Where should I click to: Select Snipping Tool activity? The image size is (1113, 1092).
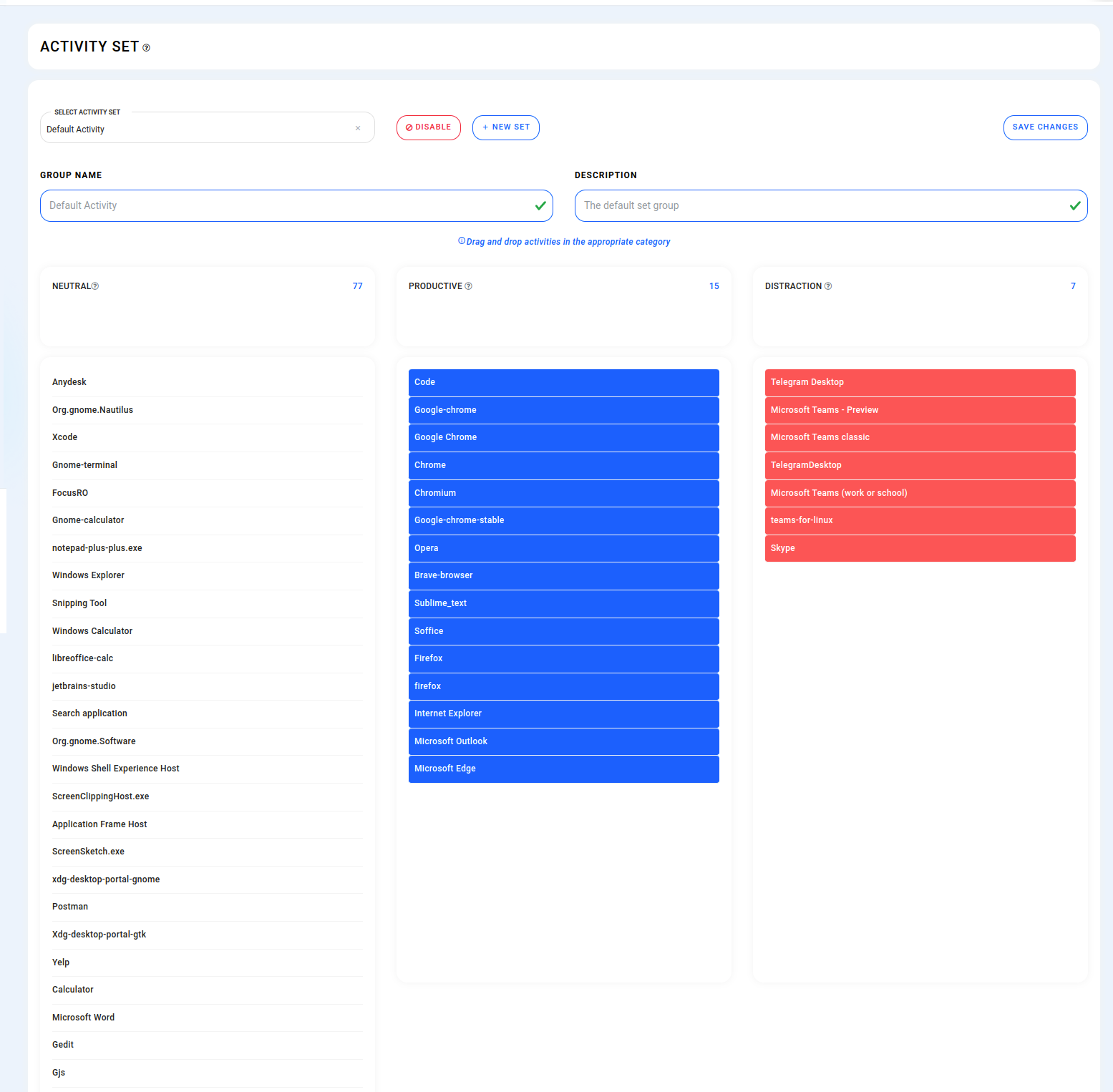pos(208,603)
